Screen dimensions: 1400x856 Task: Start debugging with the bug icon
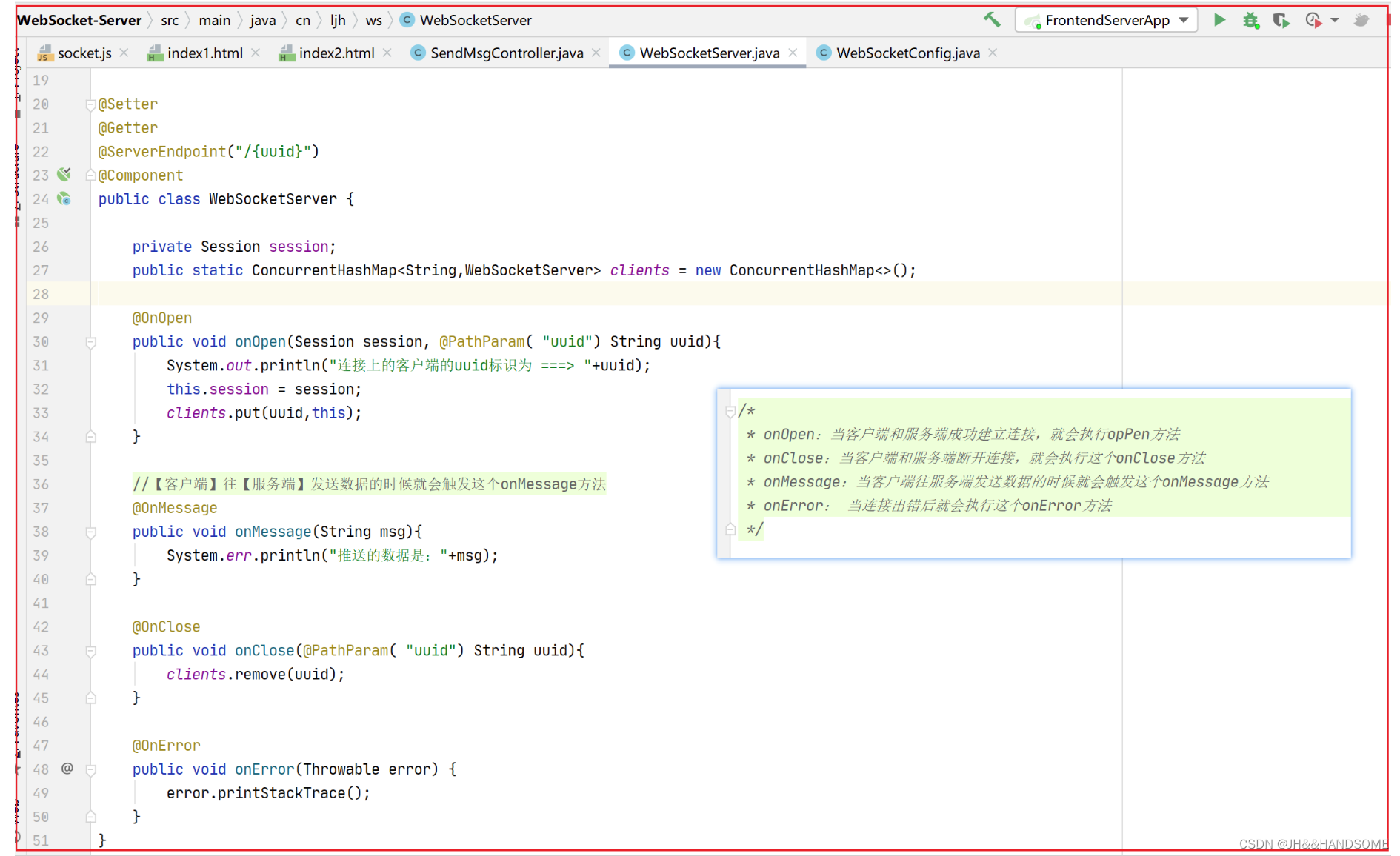tap(1251, 20)
